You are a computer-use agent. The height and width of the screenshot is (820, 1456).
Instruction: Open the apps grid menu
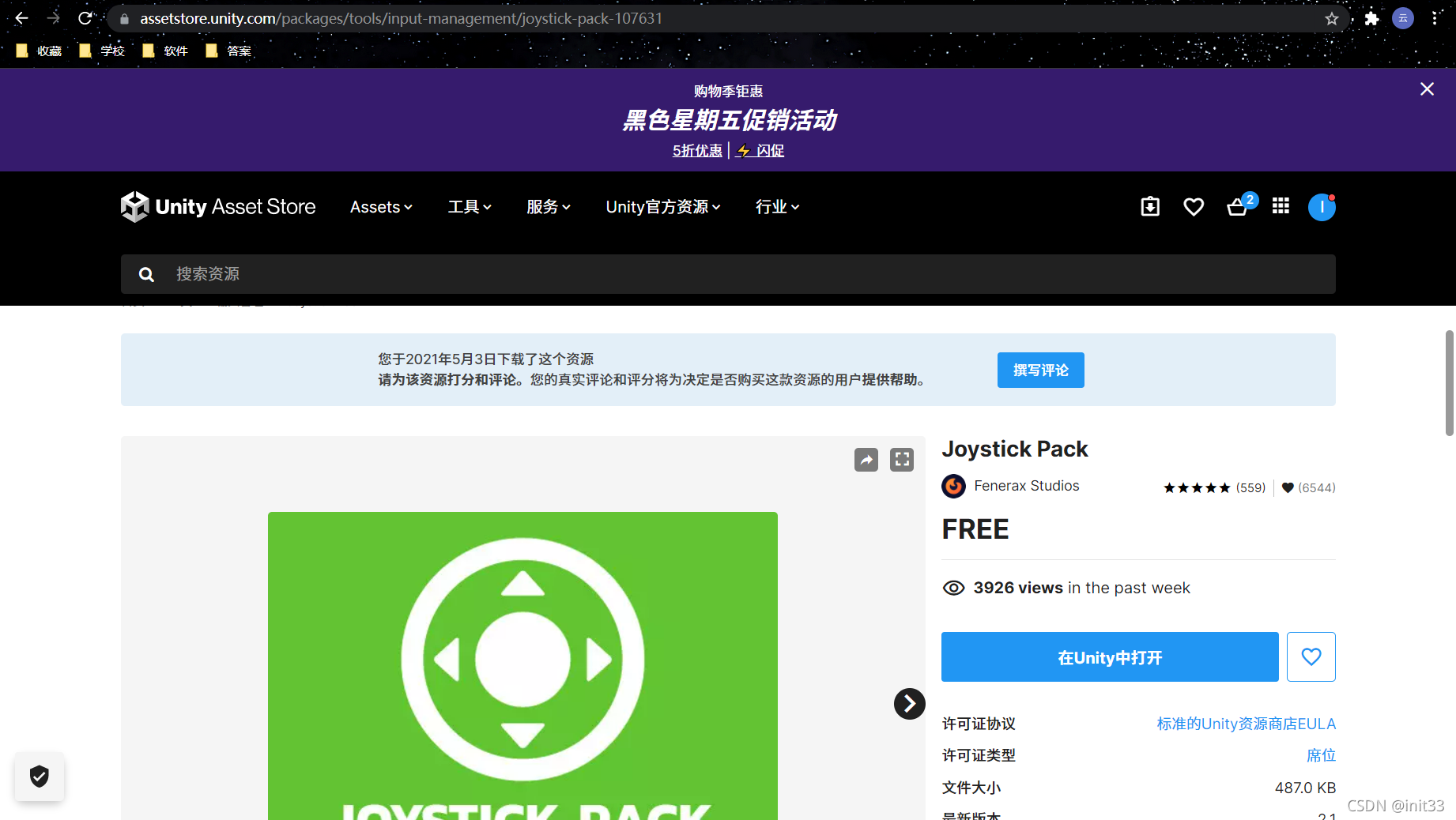[1281, 206]
